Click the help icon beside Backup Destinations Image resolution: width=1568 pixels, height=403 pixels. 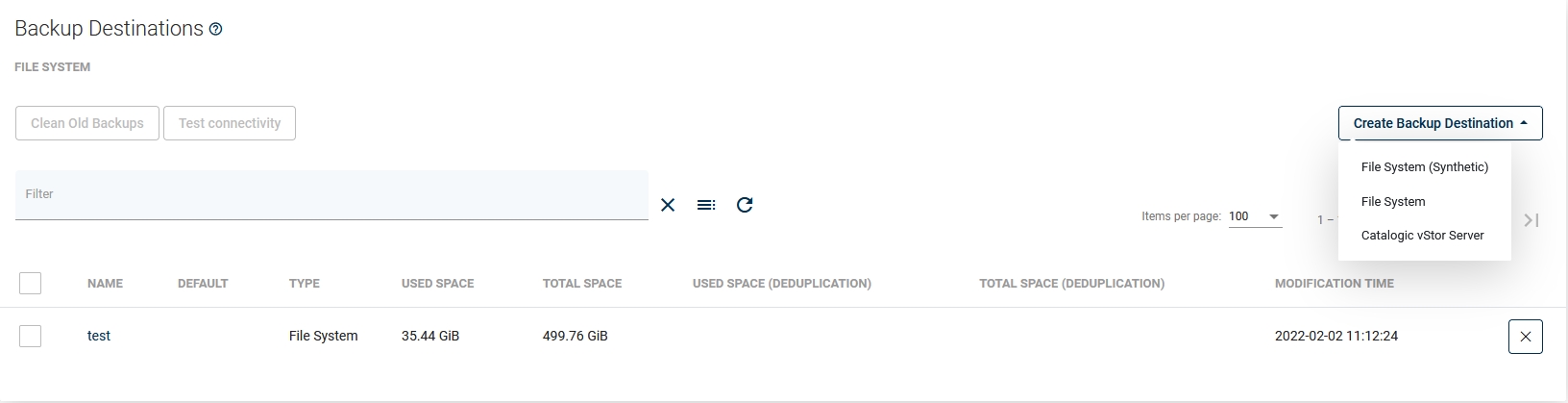(x=216, y=30)
